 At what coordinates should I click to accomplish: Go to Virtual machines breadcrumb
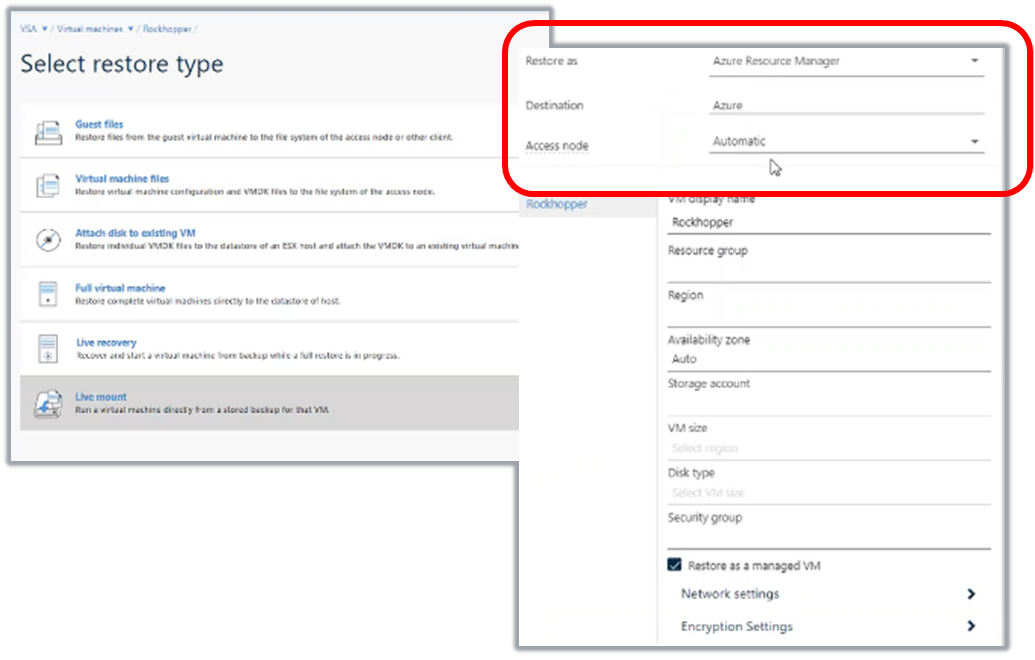(89, 29)
